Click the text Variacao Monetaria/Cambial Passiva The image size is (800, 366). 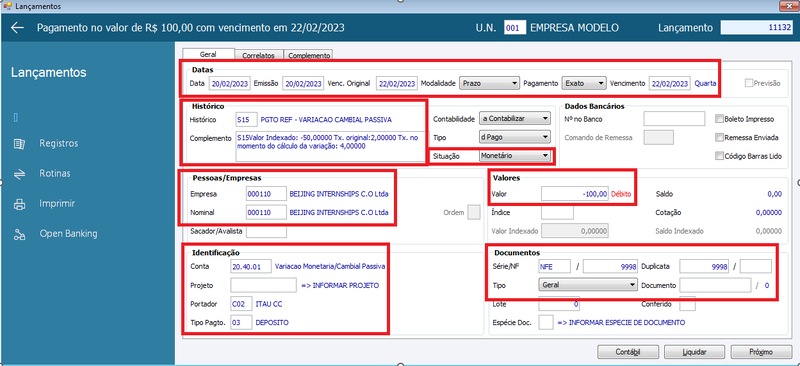(330, 266)
